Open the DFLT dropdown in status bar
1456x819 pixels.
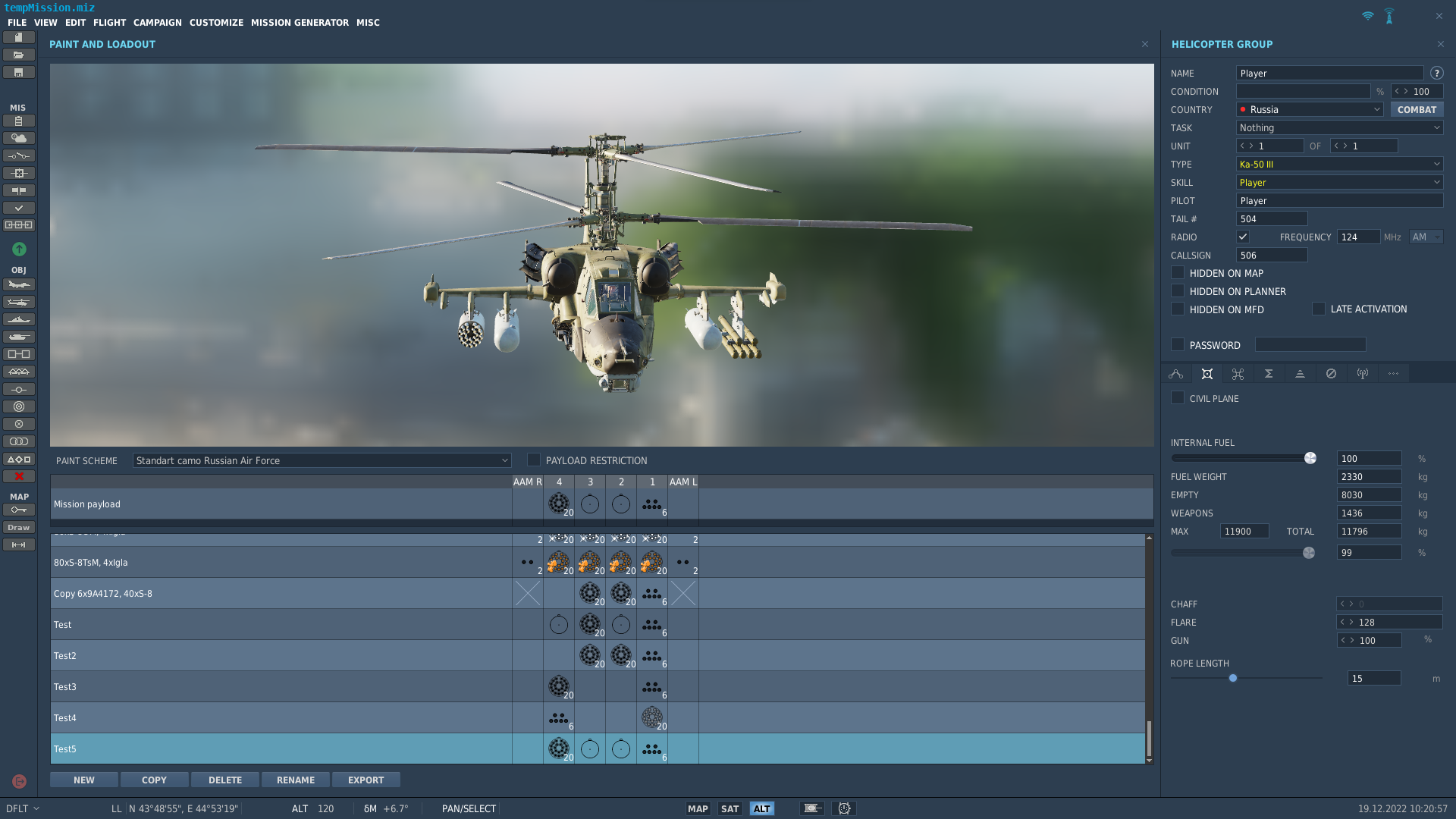[x=22, y=808]
